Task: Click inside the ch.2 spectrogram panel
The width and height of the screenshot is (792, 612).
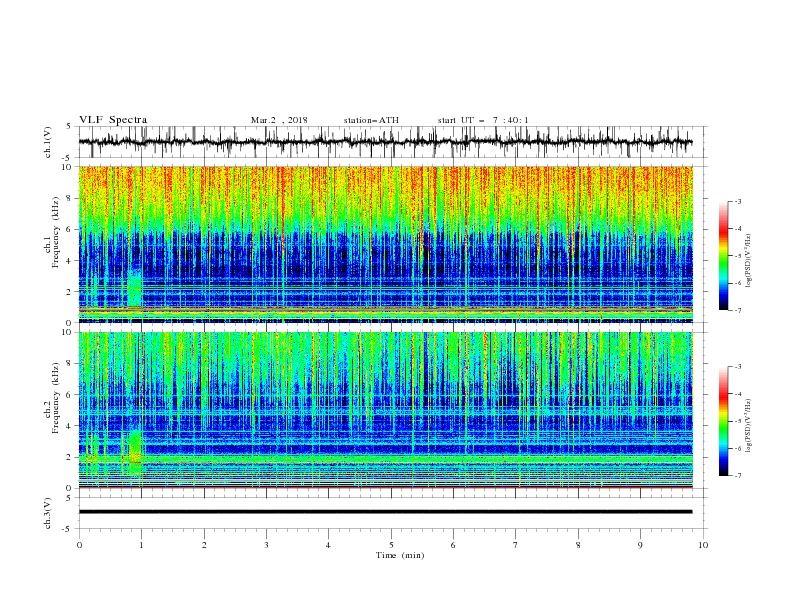Action: [x=385, y=410]
